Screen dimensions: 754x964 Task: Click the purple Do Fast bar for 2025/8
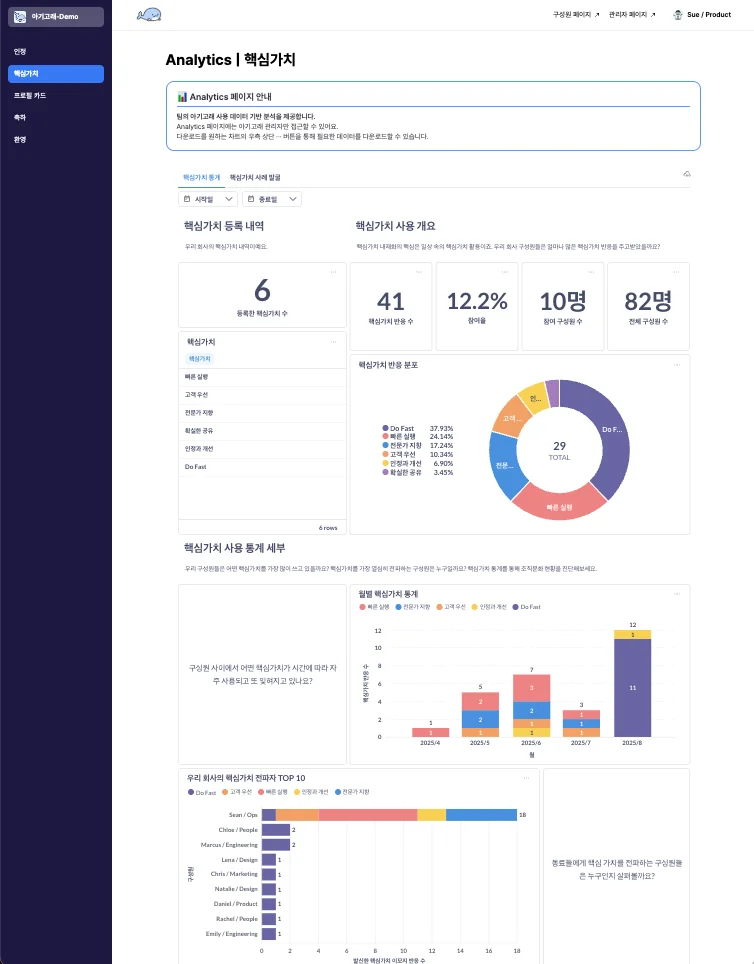(632, 688)
